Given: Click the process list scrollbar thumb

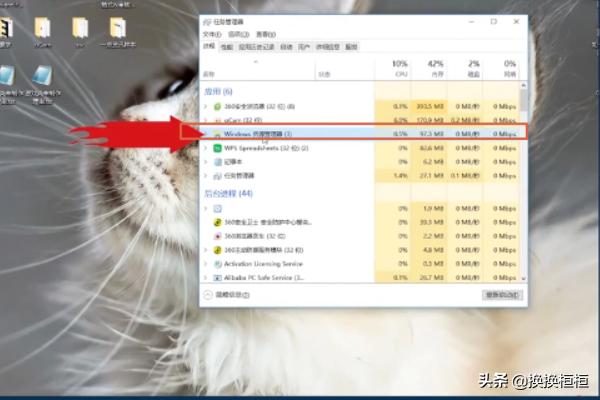Looking at the screenshot, I should [523, 101].
